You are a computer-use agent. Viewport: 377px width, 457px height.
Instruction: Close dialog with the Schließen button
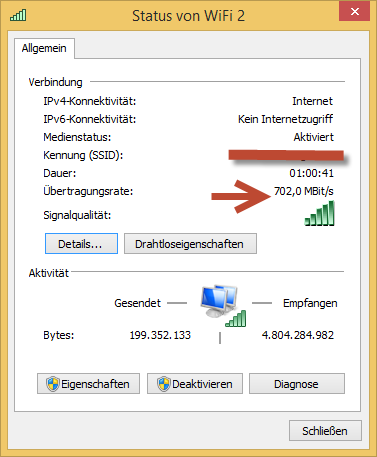click(x=325, y=431)
